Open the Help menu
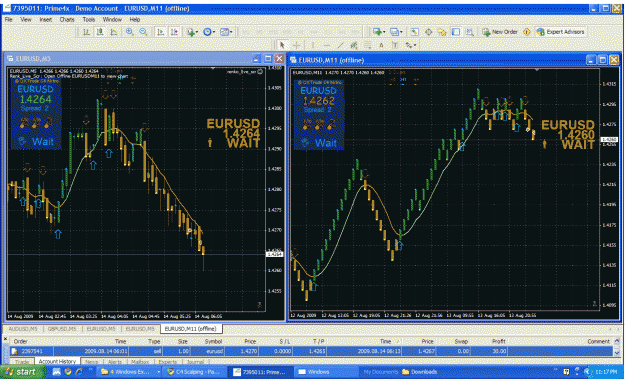The height and width of the screenshot is (381, 625). [x=135, y=19]
